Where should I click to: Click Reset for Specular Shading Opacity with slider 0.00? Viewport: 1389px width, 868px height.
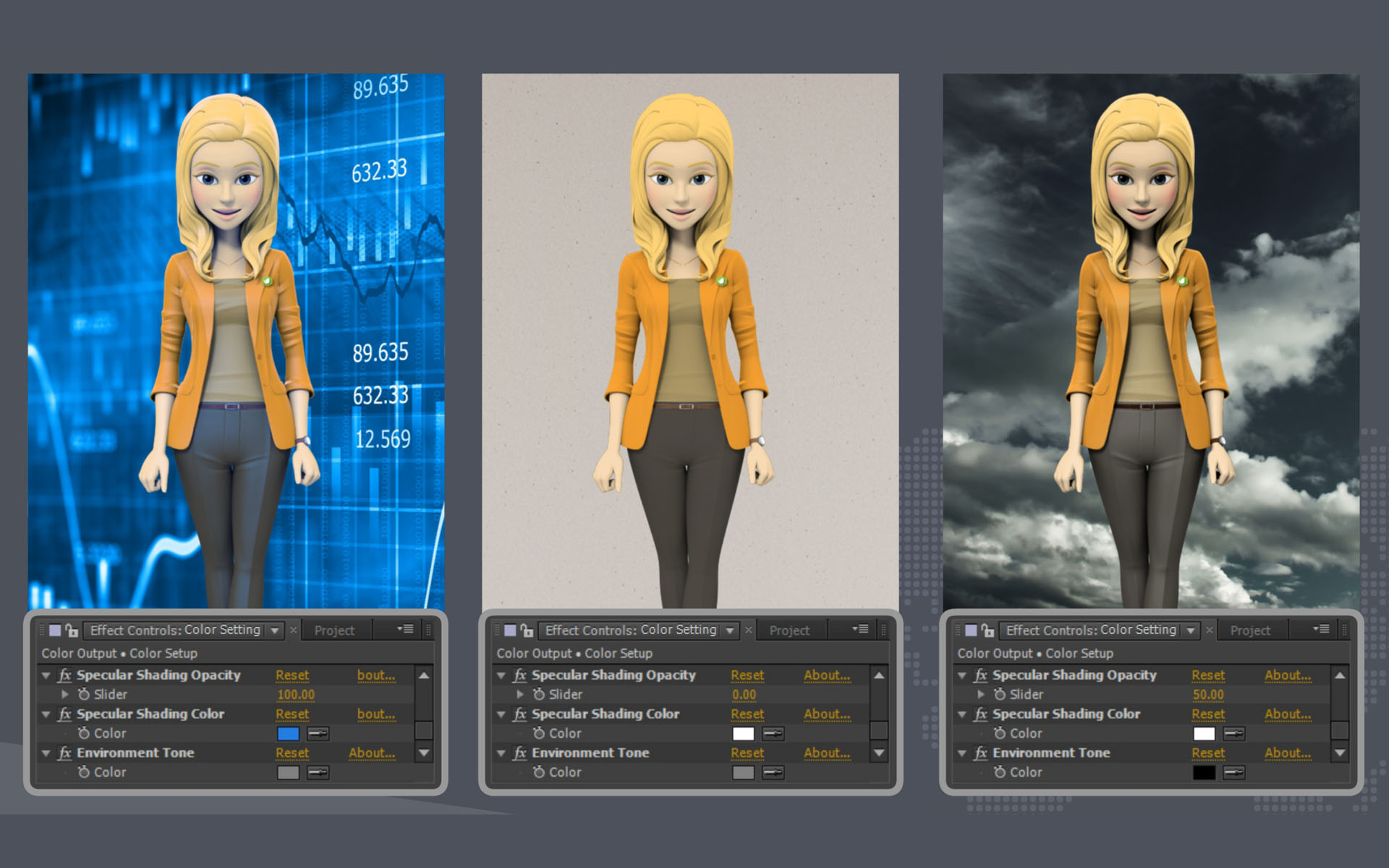click(747, 675)
